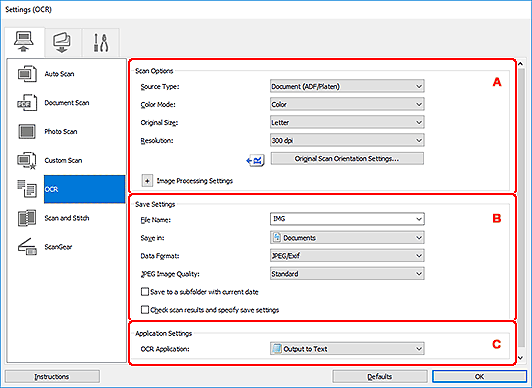Open the JPEG Image Quality dropdown

tap(347, 274)
